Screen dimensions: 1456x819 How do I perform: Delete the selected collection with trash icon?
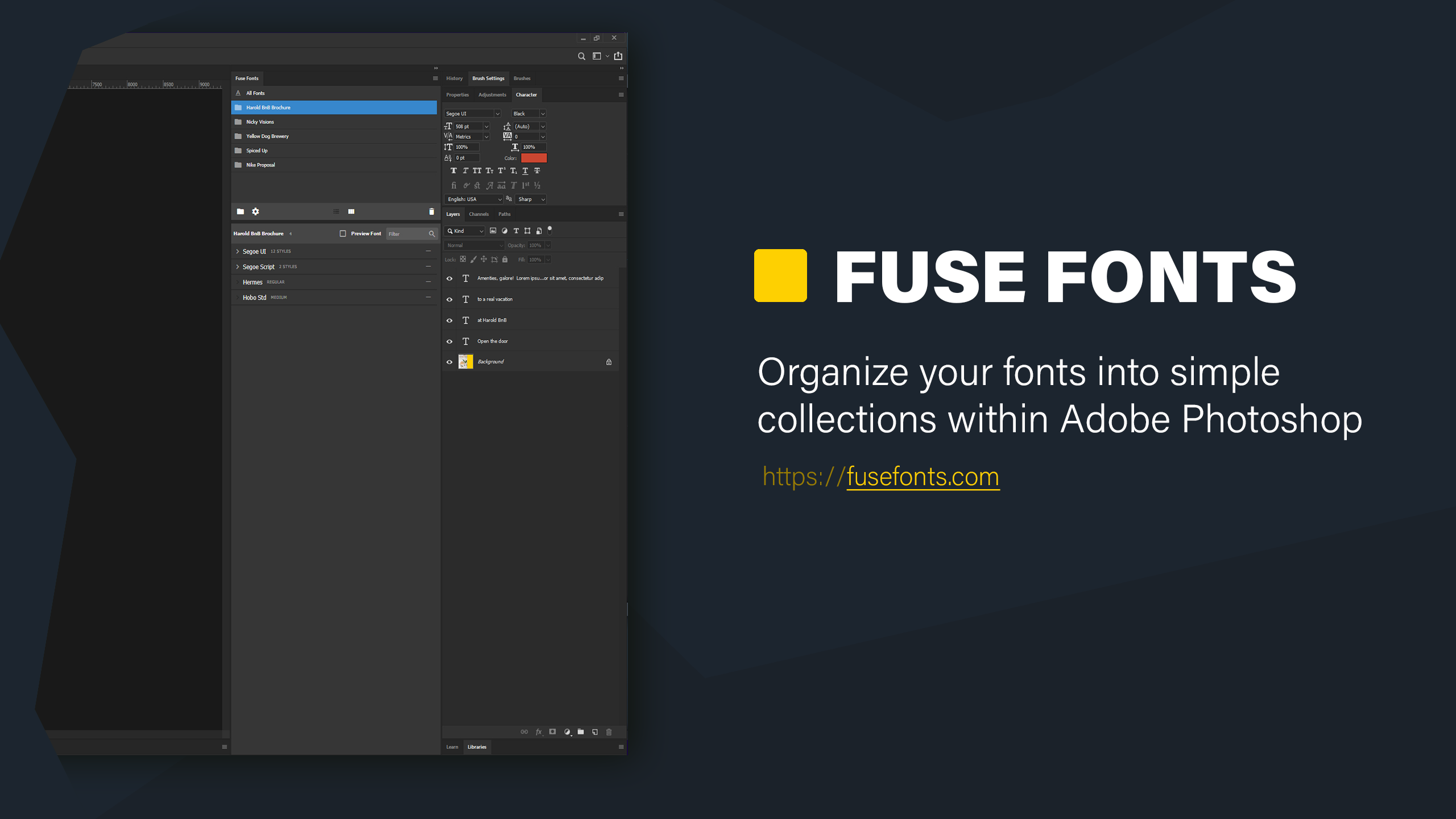(431, 211)
